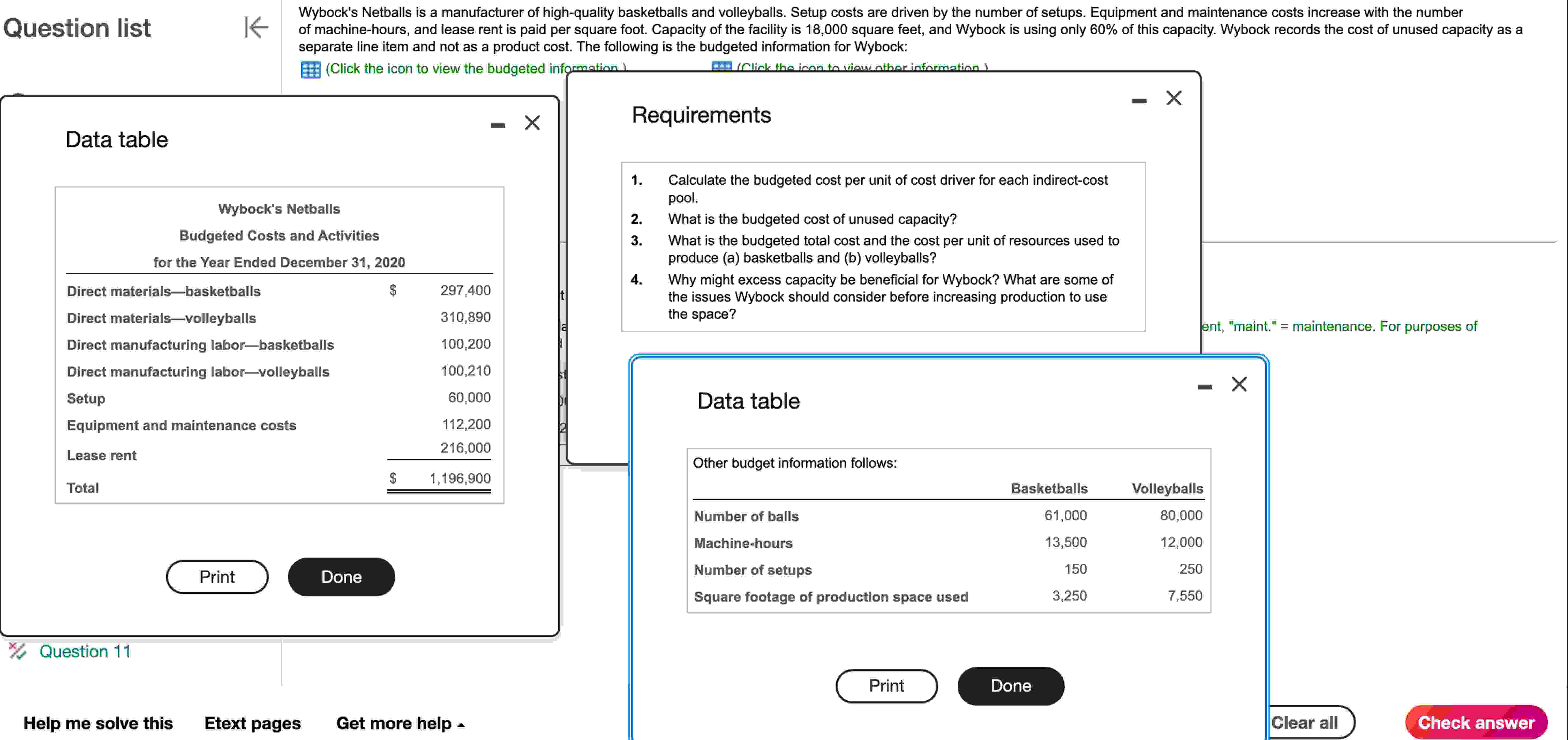The height and width of the screenshot is (740, 1568).
Task: Close the other budget Data table window
Action: [x=1239, y=384]
